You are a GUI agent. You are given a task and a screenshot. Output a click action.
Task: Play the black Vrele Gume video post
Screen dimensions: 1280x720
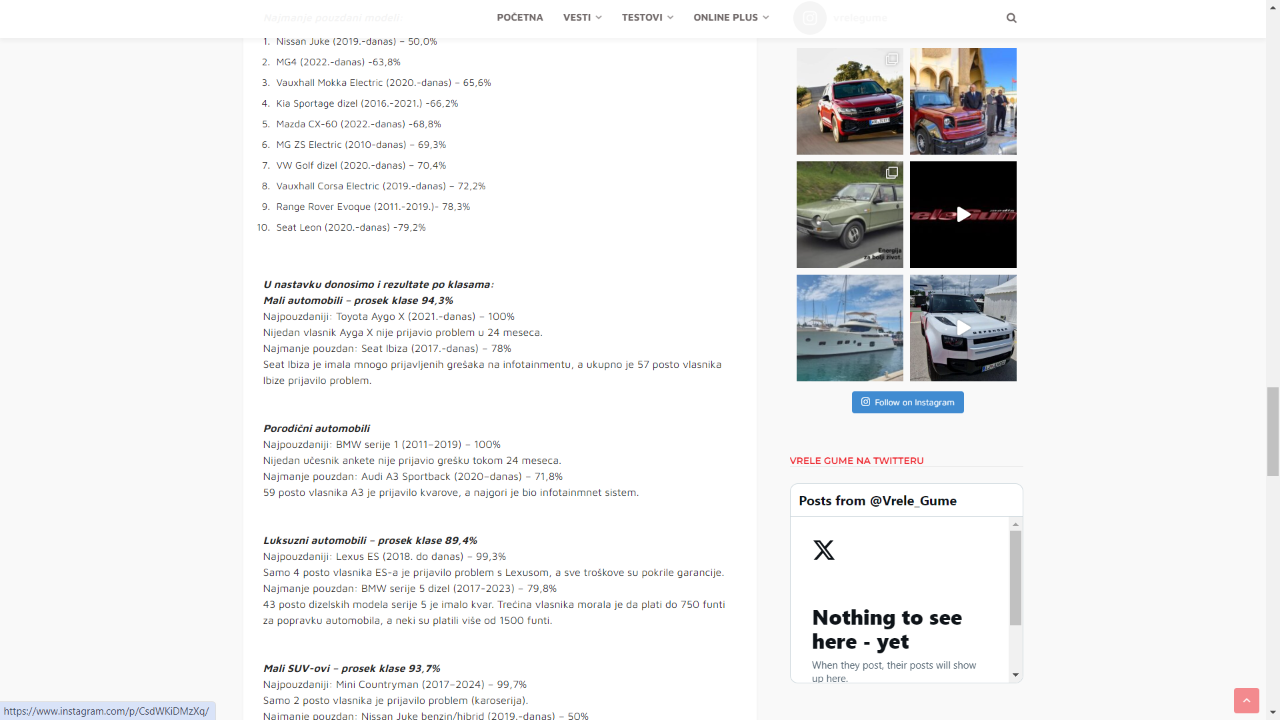tap(962, 214)
